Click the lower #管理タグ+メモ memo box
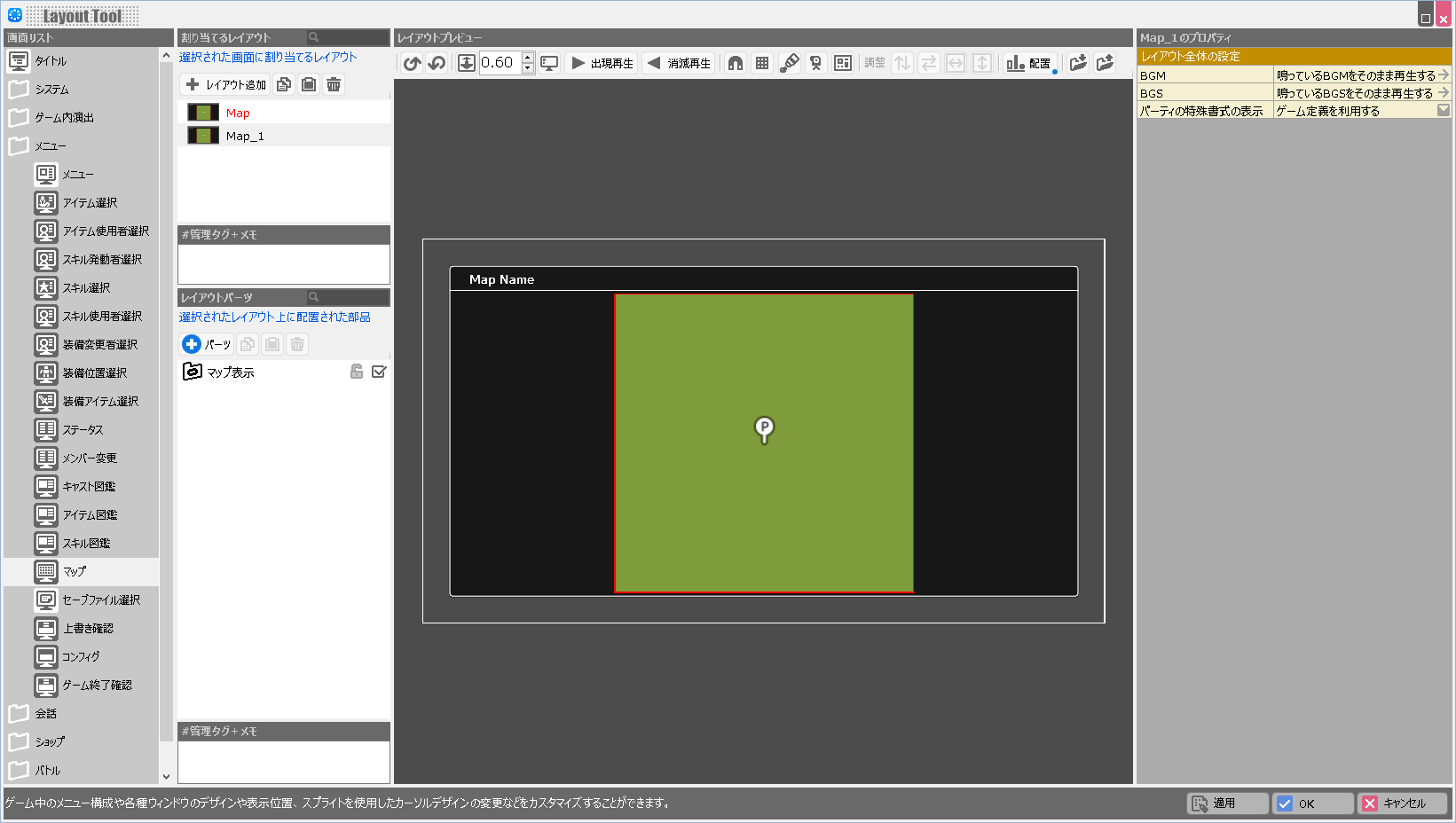 point(284,762)
